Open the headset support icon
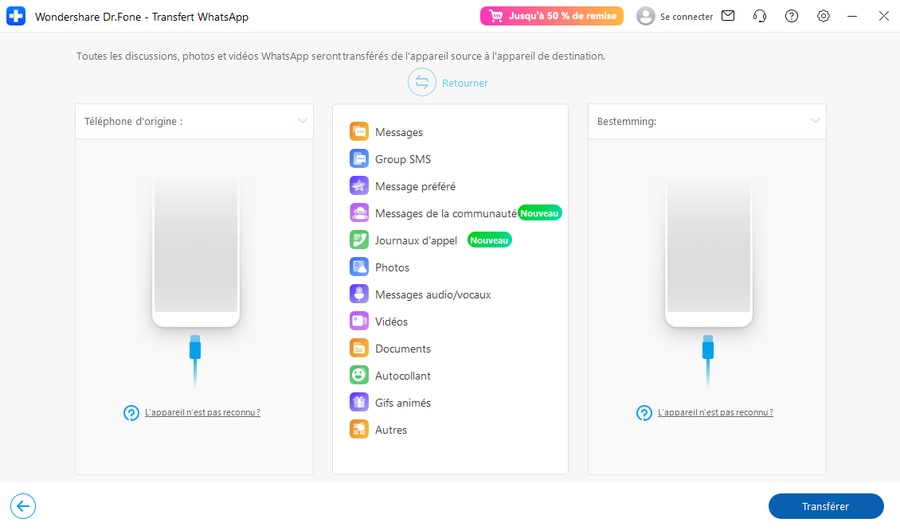Viewport: 900px width, 530px height. pyautogui.click(x=759, y=16)
